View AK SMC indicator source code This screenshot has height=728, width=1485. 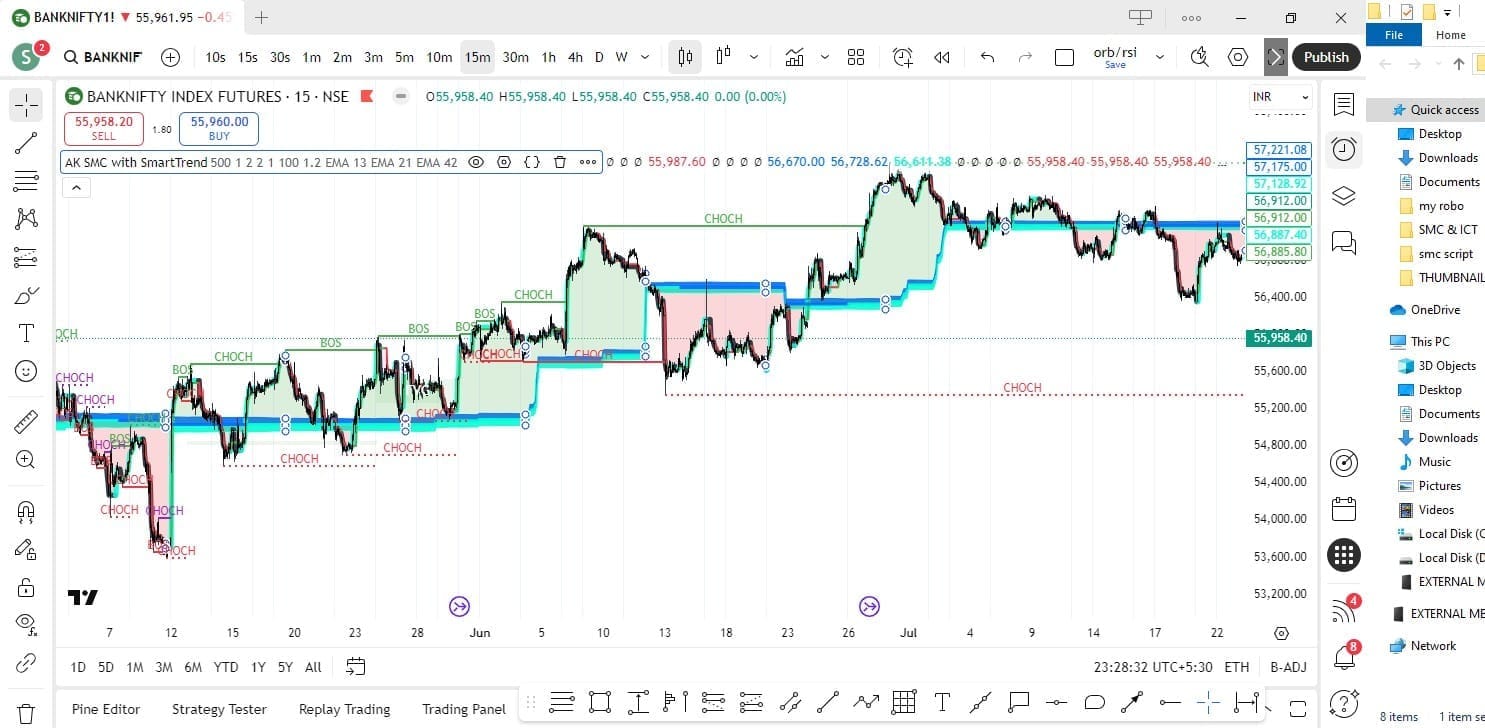(532, 162)
